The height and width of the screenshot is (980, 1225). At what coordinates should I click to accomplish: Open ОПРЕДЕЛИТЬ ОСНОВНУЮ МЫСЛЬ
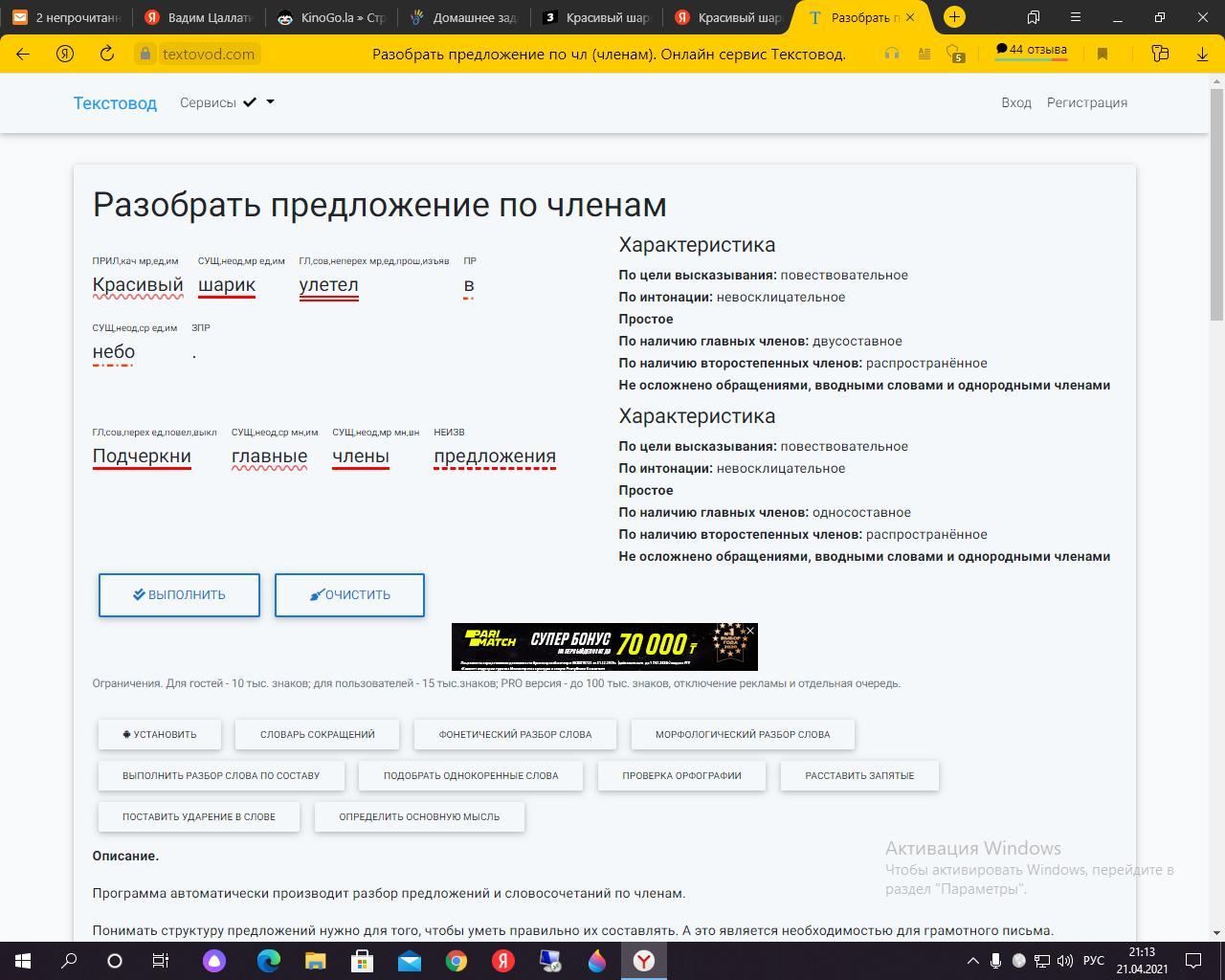[x=419, y=816]
